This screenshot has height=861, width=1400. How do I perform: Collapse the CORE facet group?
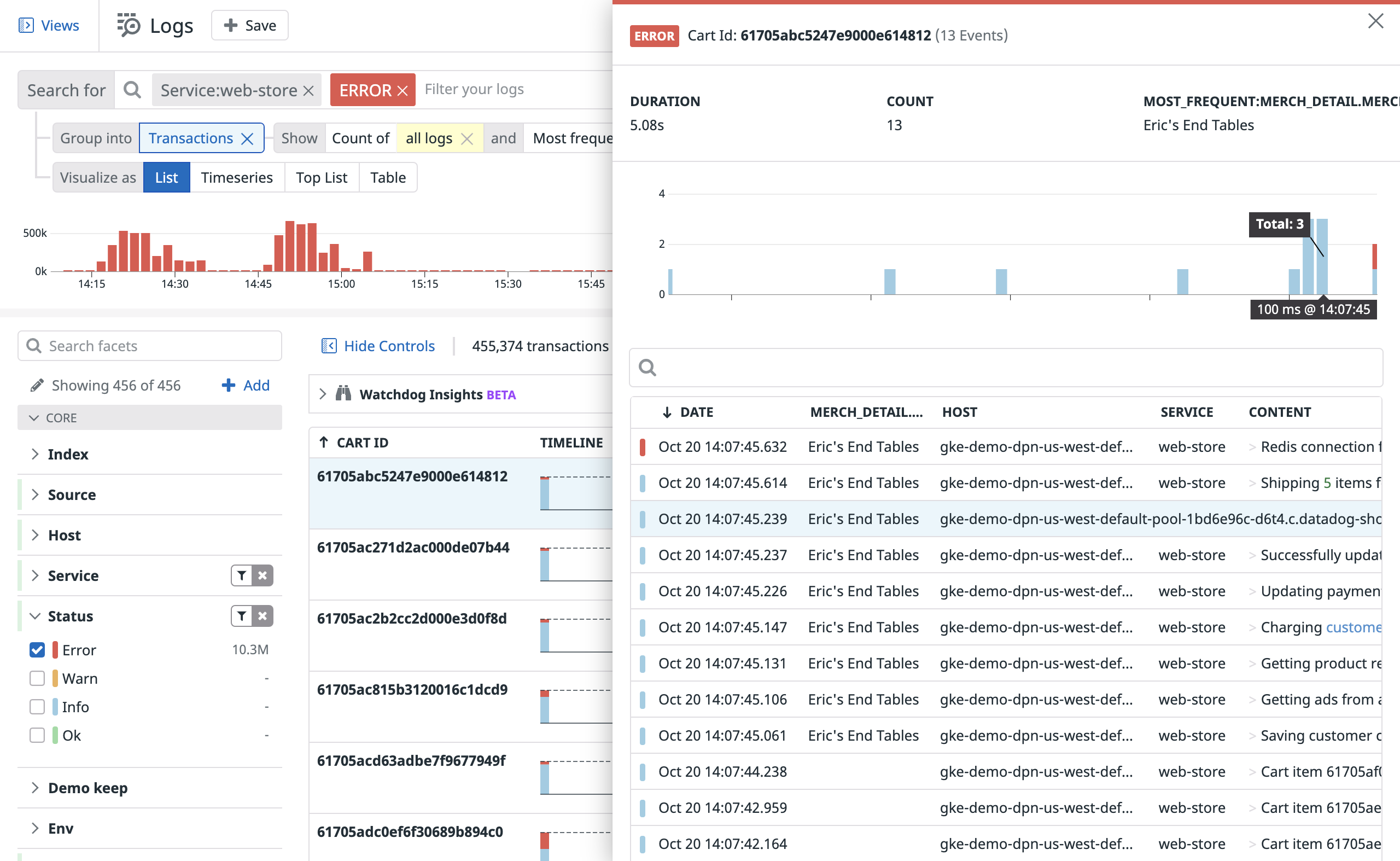click(34, 418)
